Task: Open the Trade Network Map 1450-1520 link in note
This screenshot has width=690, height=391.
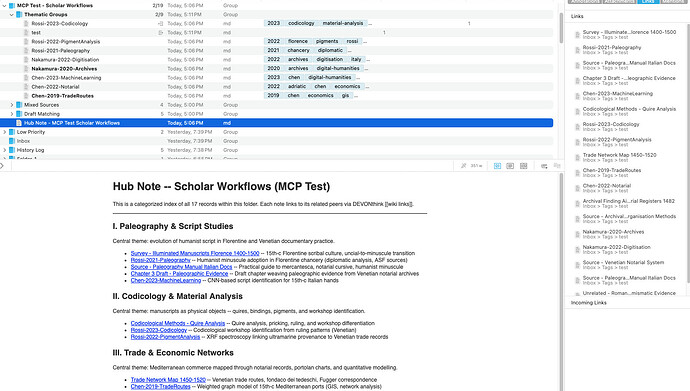Action: point(168,380)
